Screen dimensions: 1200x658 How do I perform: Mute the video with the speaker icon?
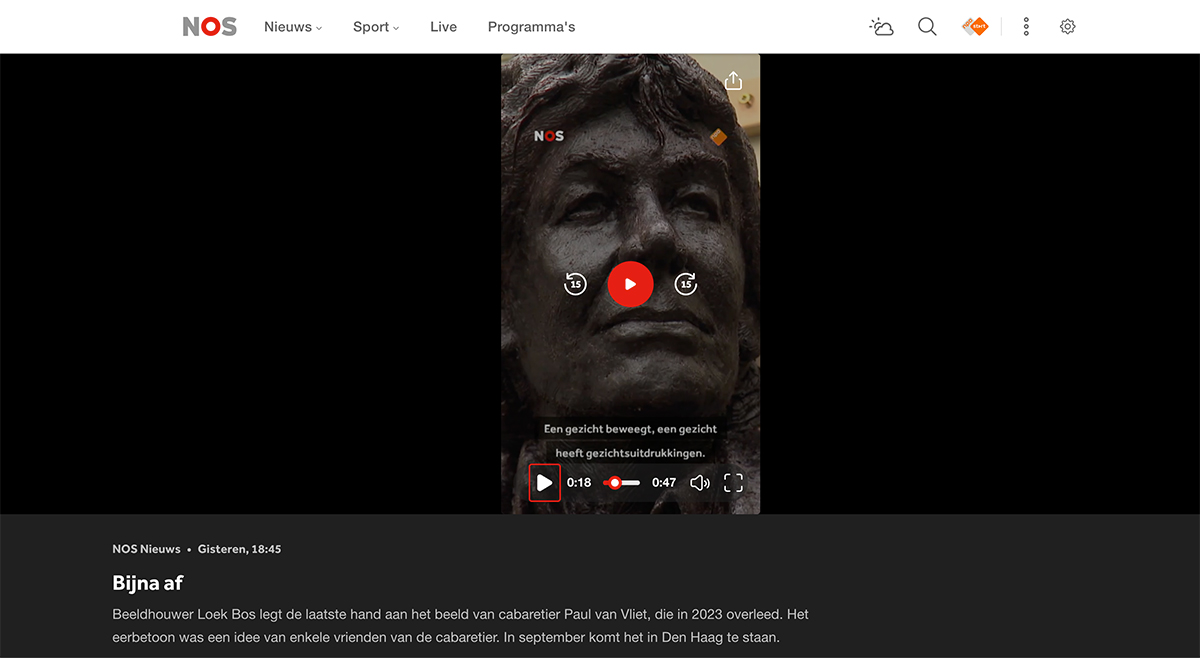700,483
